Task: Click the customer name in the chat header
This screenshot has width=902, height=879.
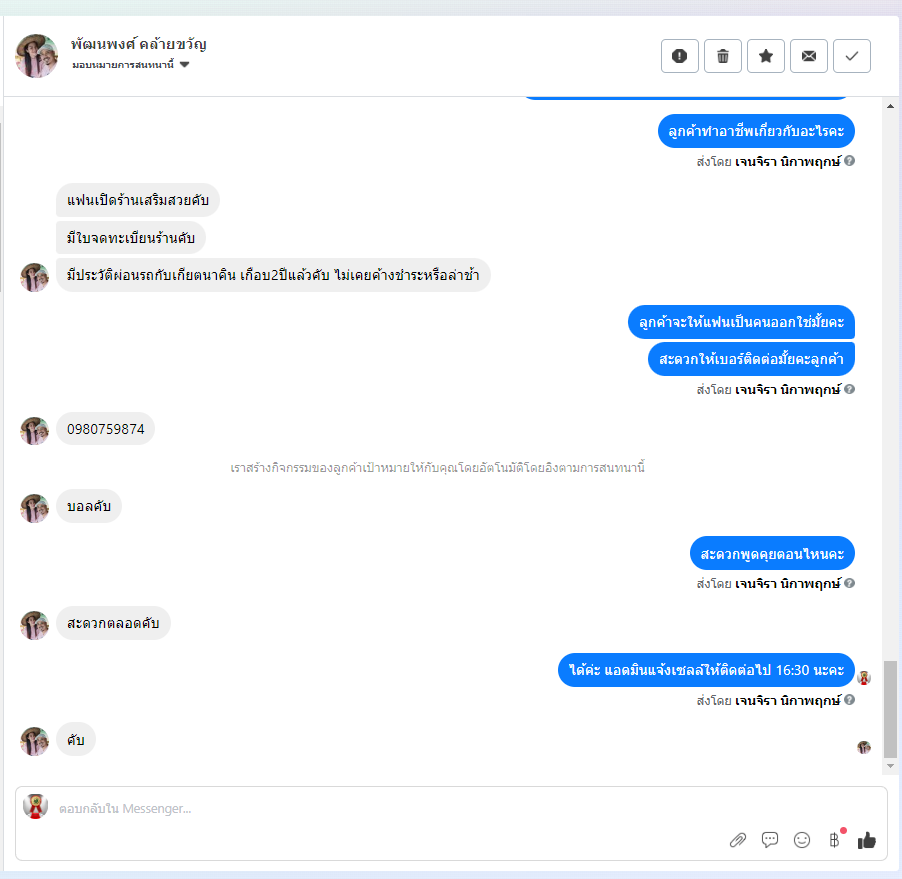Action: click(139, 44)
